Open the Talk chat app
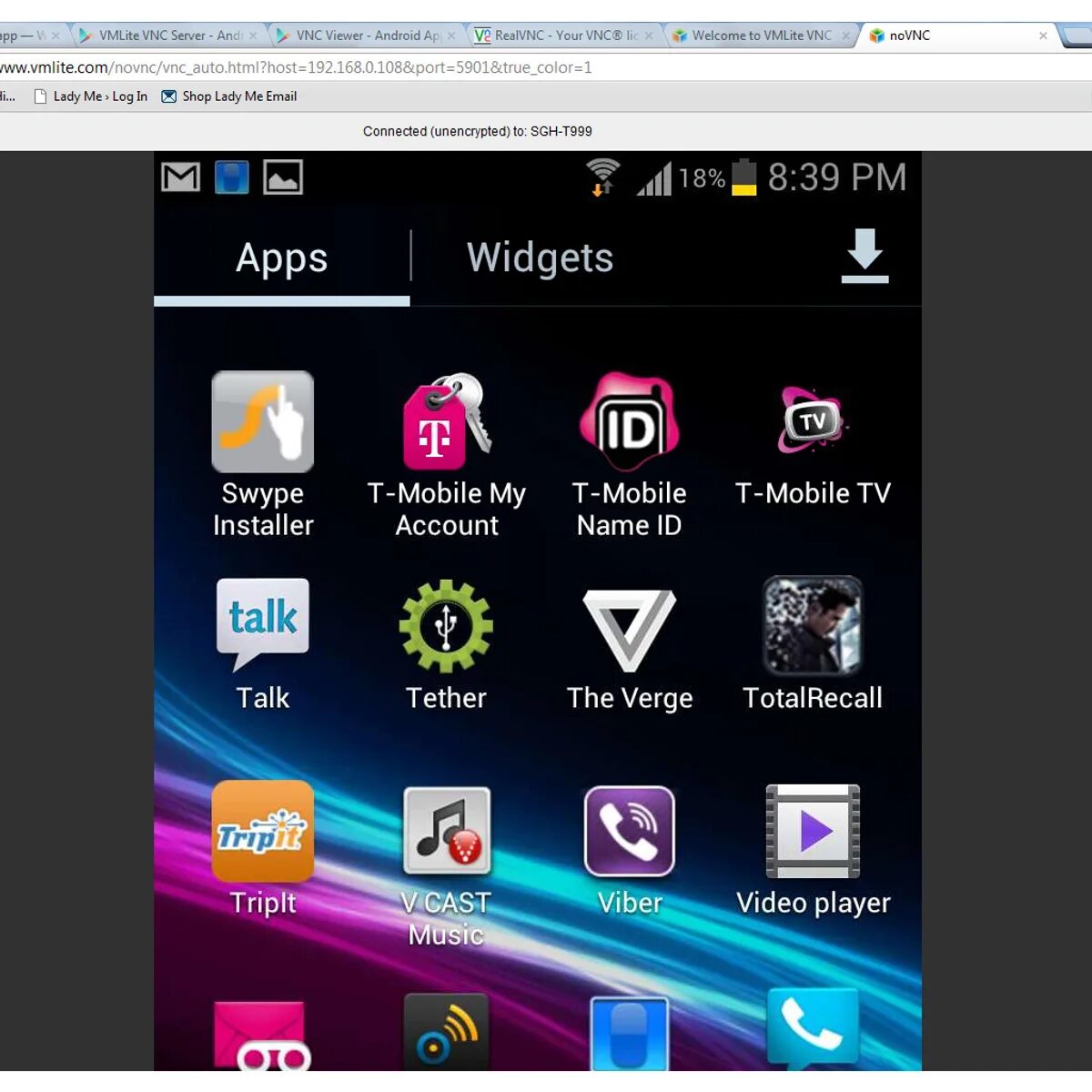This screenshot has height=1092, width=1092. (x=262, y=624)
